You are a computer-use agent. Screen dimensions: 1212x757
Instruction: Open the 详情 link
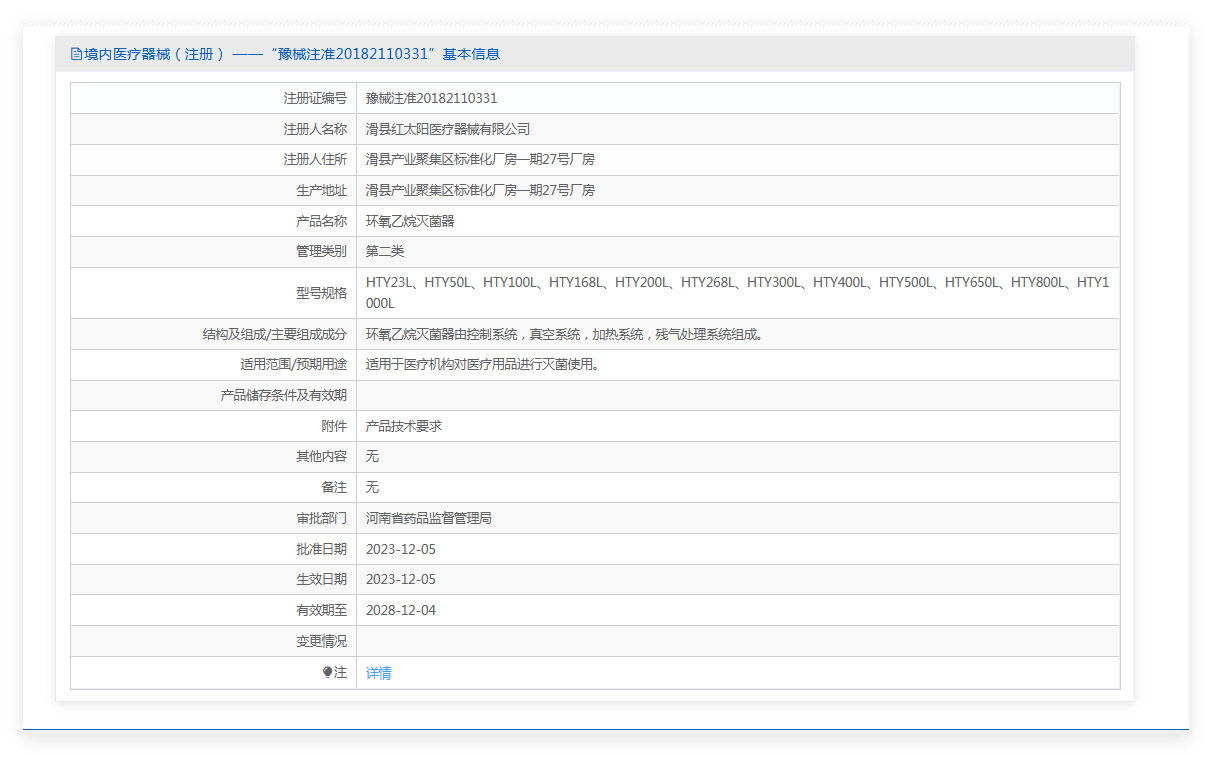pos(378,673)
